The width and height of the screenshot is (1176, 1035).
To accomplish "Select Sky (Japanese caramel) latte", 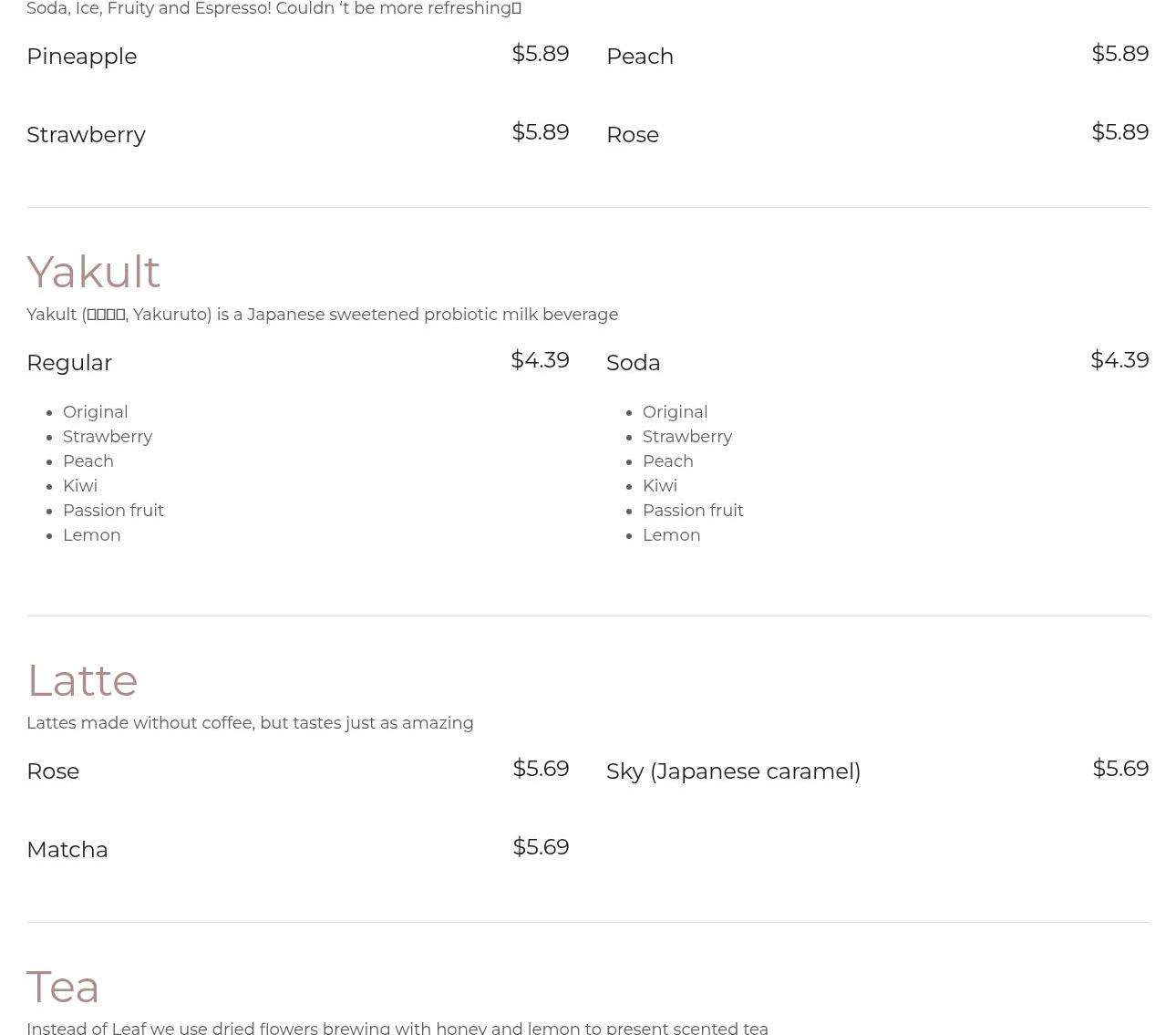I will point(733,771).
